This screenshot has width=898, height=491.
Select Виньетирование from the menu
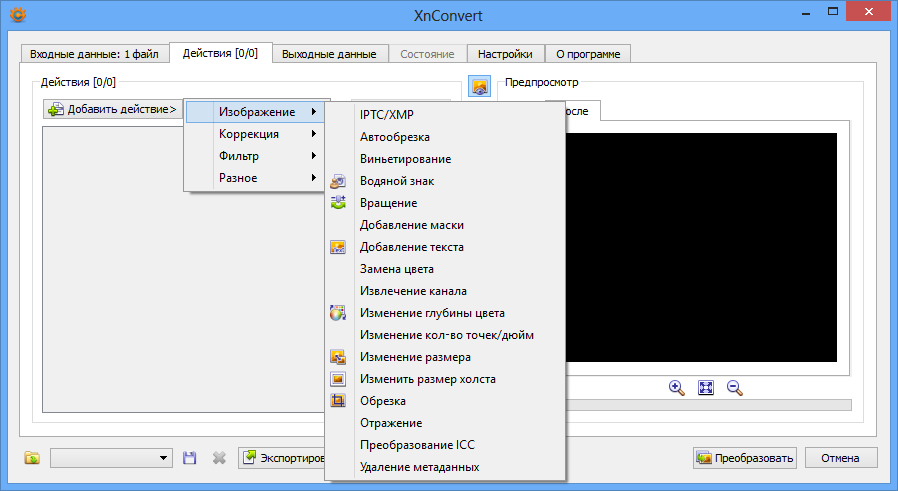445,159
